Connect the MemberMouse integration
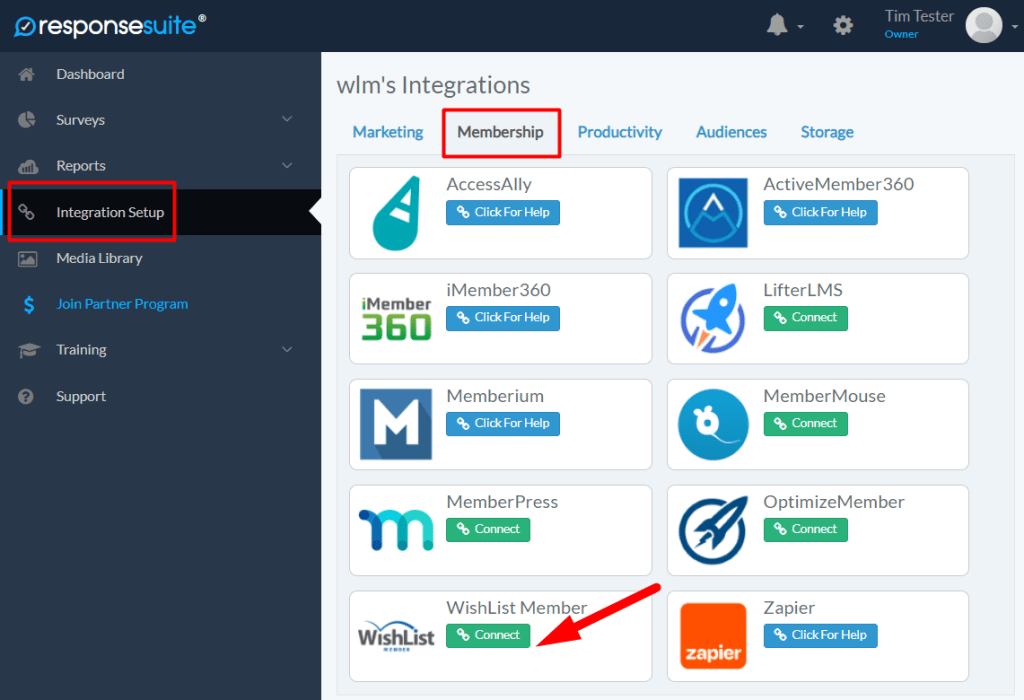Screen dimensions: 1024x700 [x=805, y=424]
